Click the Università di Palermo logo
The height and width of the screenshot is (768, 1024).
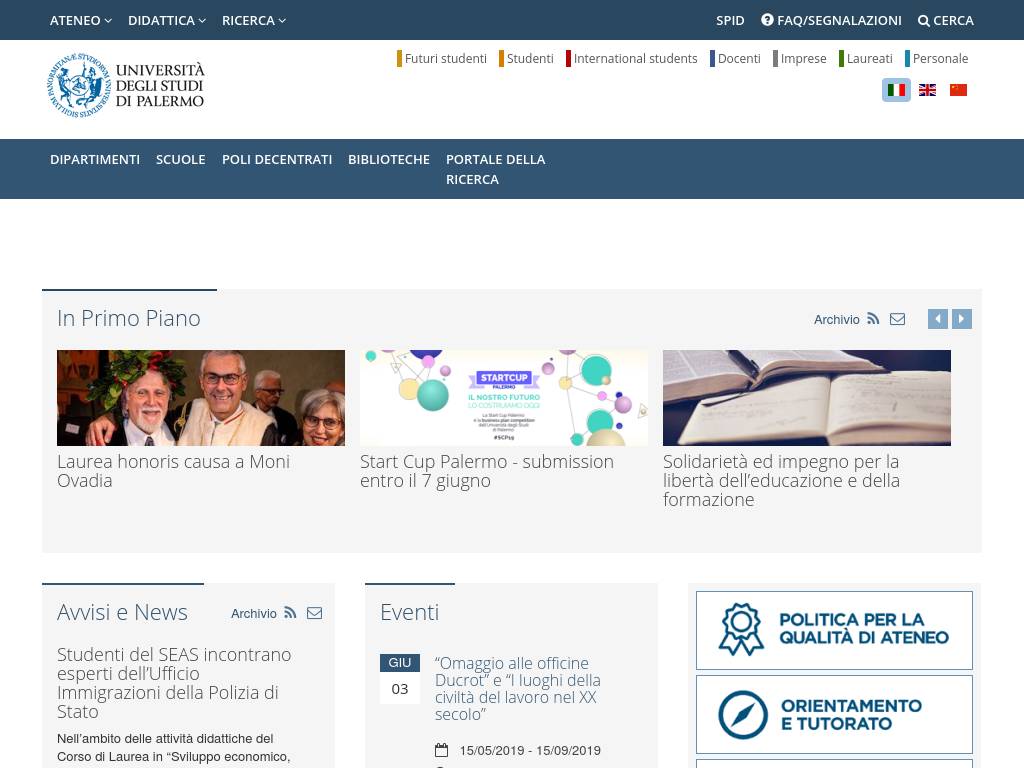(x=125, y=85)
